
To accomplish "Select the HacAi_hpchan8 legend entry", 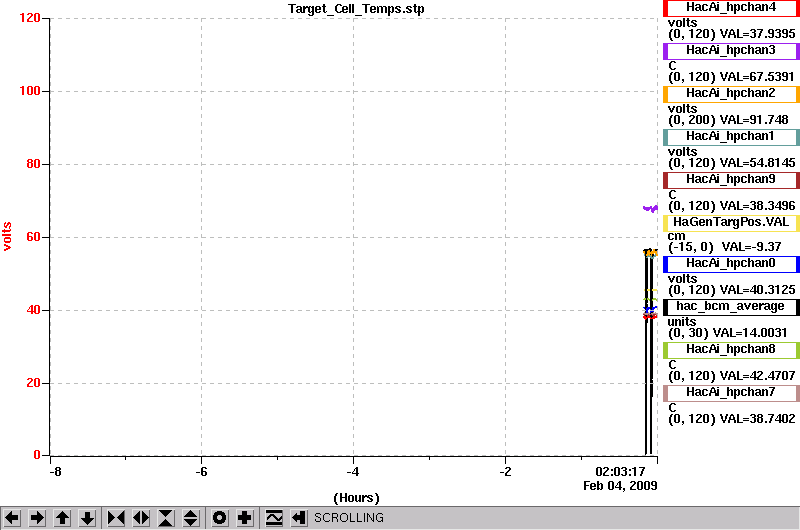I will 731,350.
